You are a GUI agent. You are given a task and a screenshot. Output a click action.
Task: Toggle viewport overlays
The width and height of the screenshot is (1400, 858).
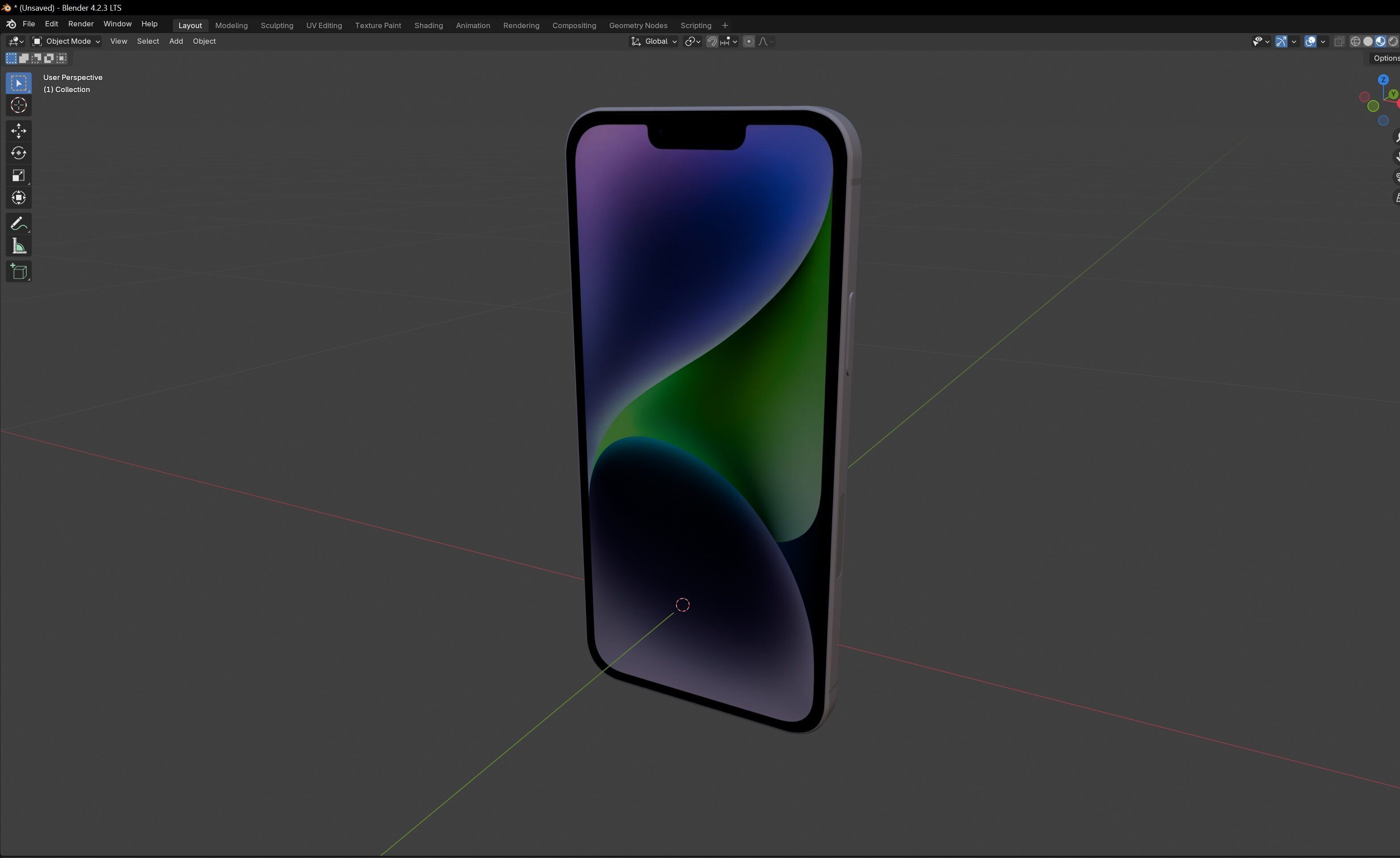click(x=1310, y=42)
